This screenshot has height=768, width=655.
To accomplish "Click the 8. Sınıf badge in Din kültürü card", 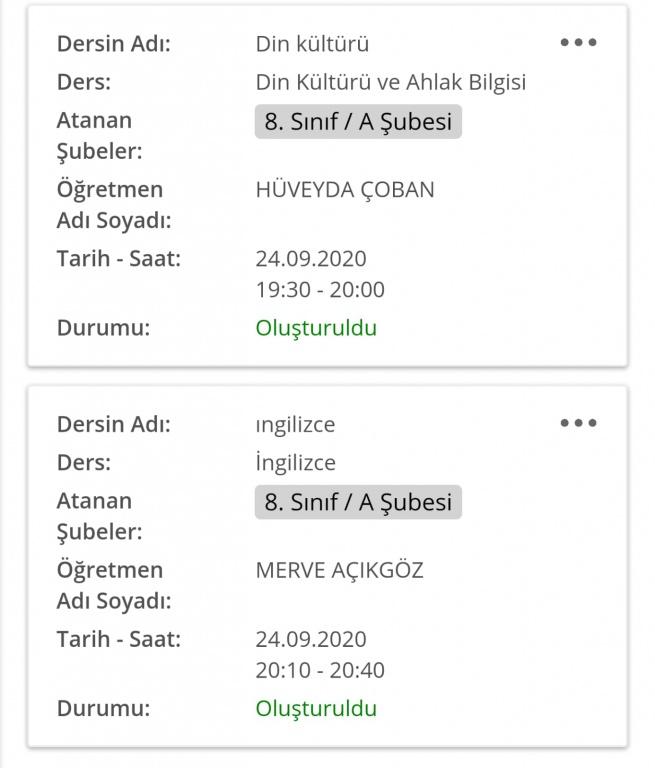I will (358, 121).
